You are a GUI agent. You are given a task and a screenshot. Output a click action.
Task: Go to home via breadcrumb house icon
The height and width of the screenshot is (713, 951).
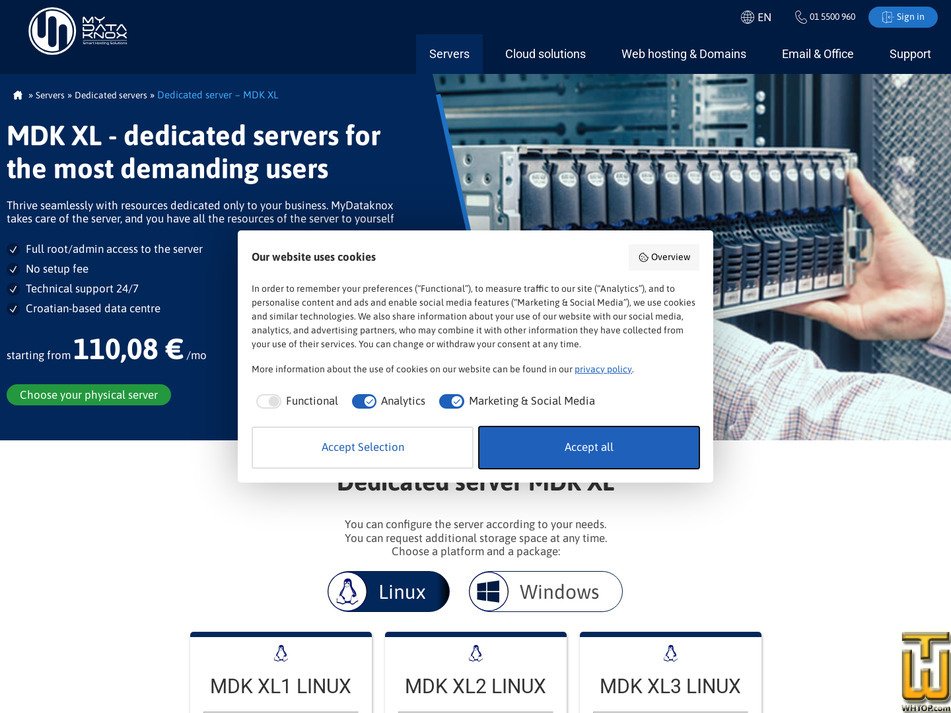pos(18,95)
